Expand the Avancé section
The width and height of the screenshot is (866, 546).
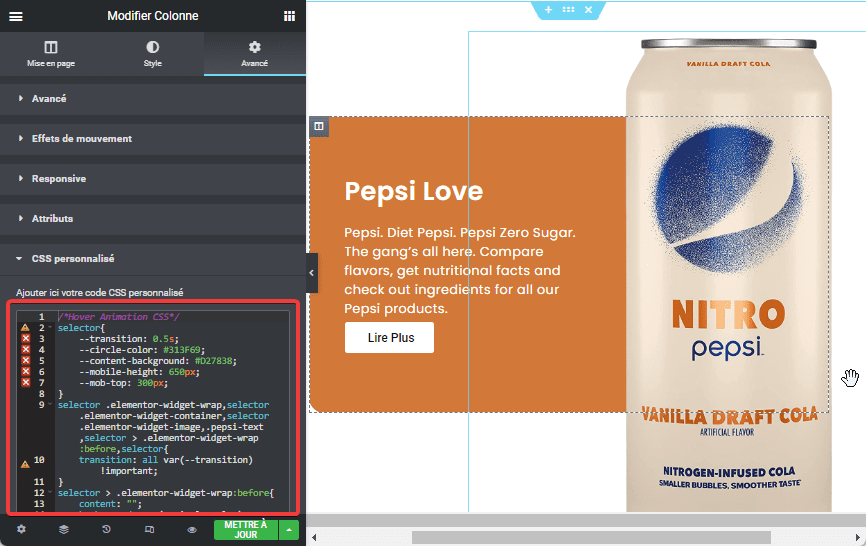click(152, 99)
